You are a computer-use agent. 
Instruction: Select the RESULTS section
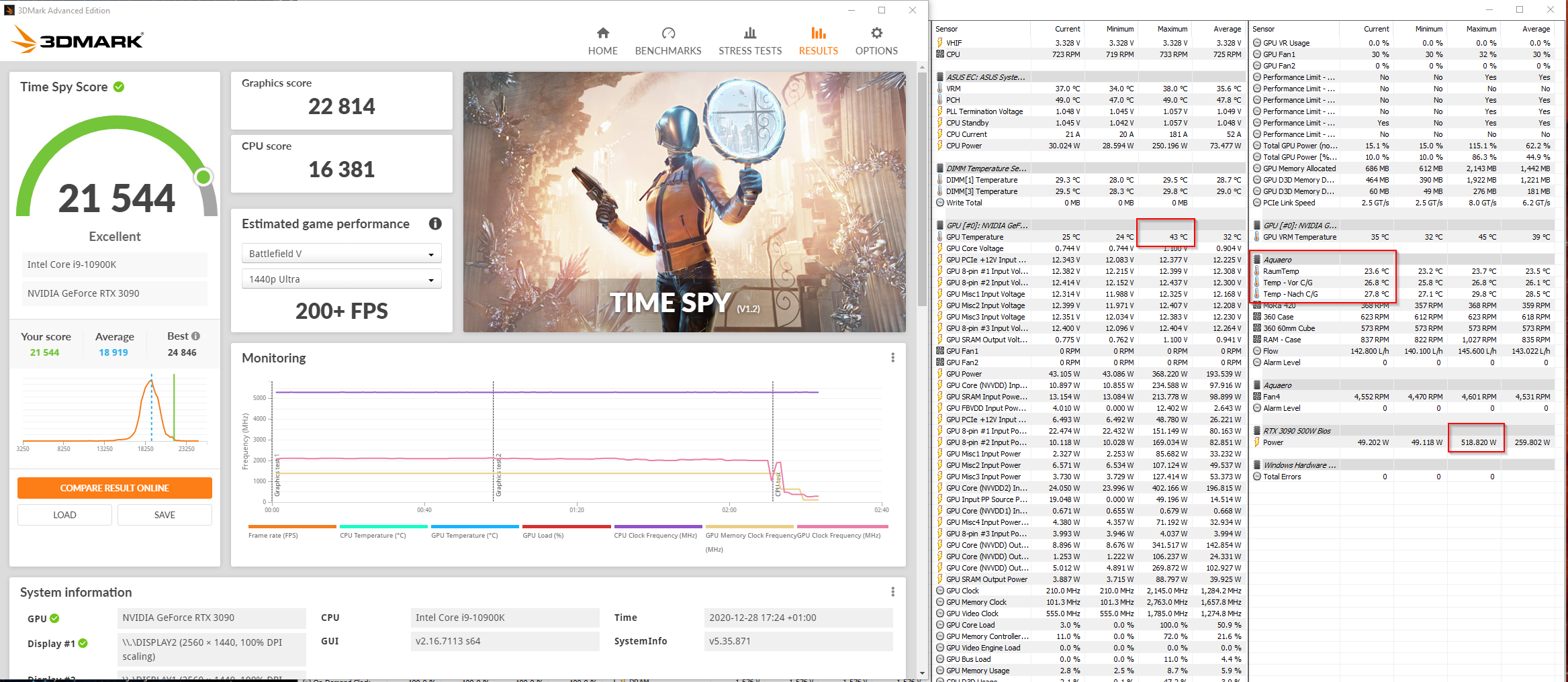(818, 42)
